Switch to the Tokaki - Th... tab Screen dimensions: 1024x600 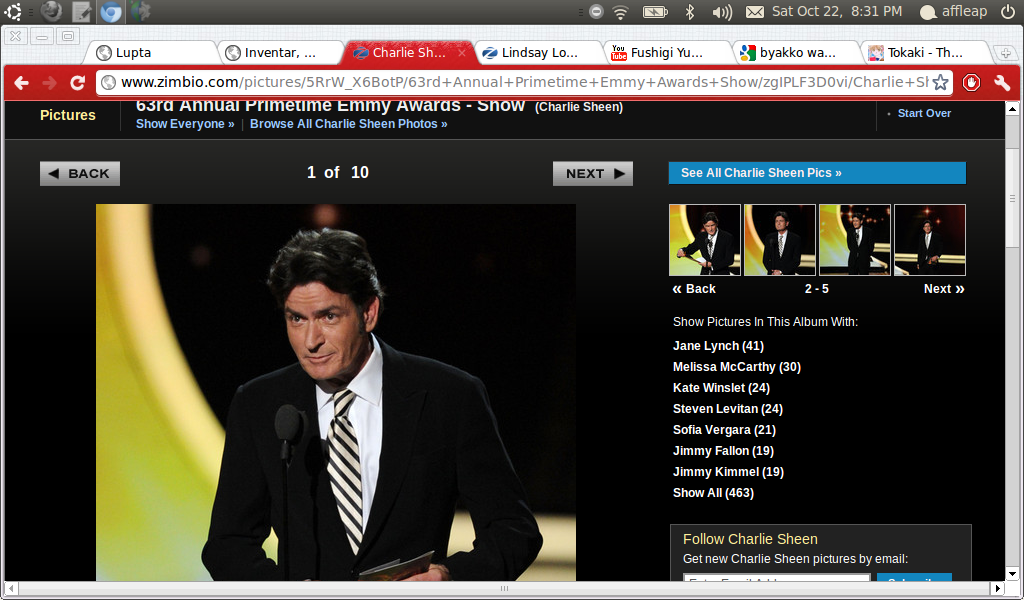pos(925,53)
